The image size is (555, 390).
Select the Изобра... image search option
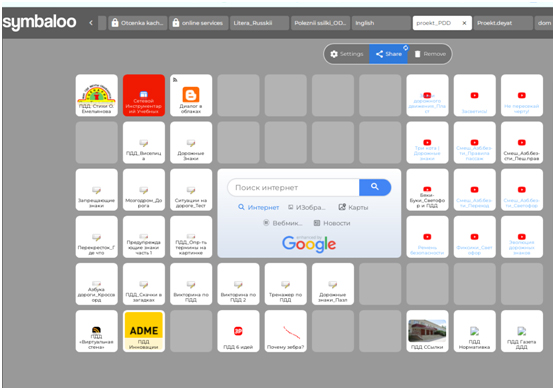pyautogui.click(x=307, y=207)
